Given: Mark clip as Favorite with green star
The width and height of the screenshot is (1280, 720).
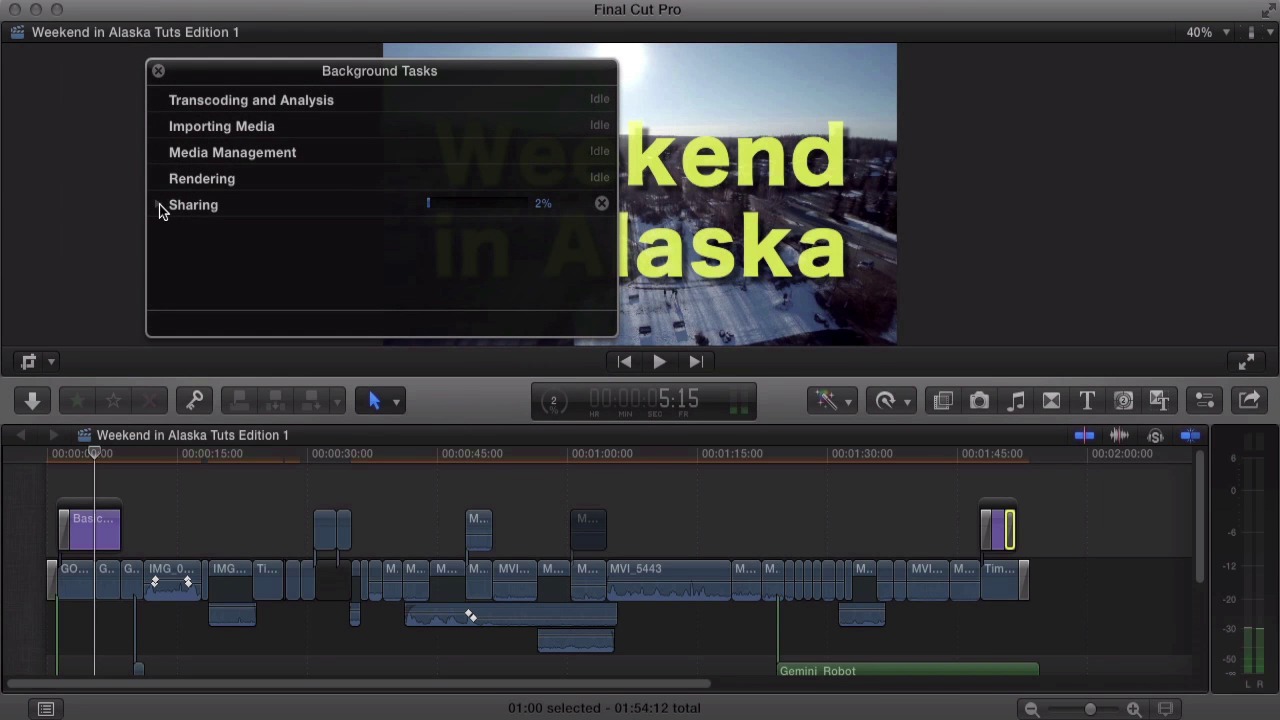Looking at the screenshot, I should click(77, 401).
